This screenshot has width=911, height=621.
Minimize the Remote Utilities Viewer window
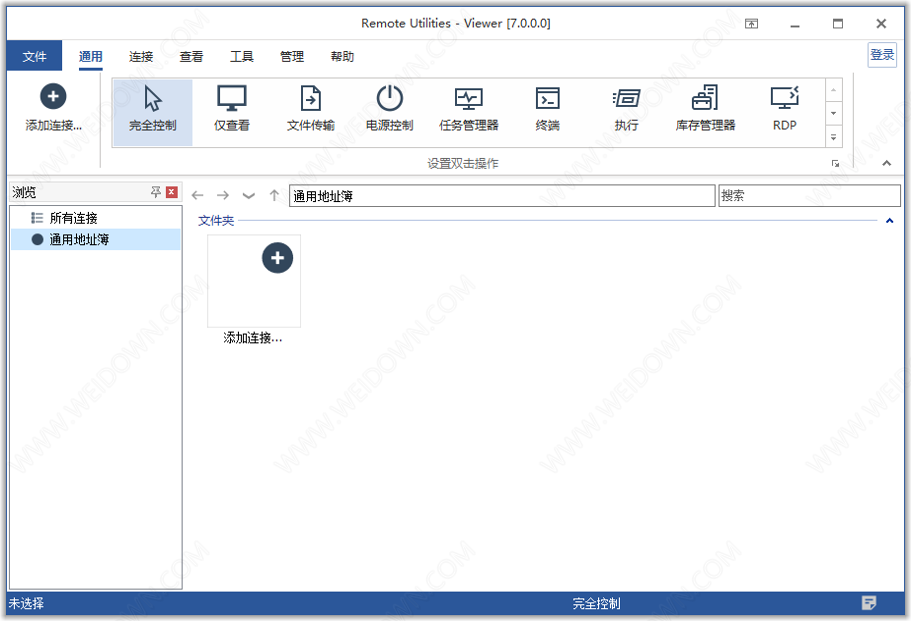point(795,24)
